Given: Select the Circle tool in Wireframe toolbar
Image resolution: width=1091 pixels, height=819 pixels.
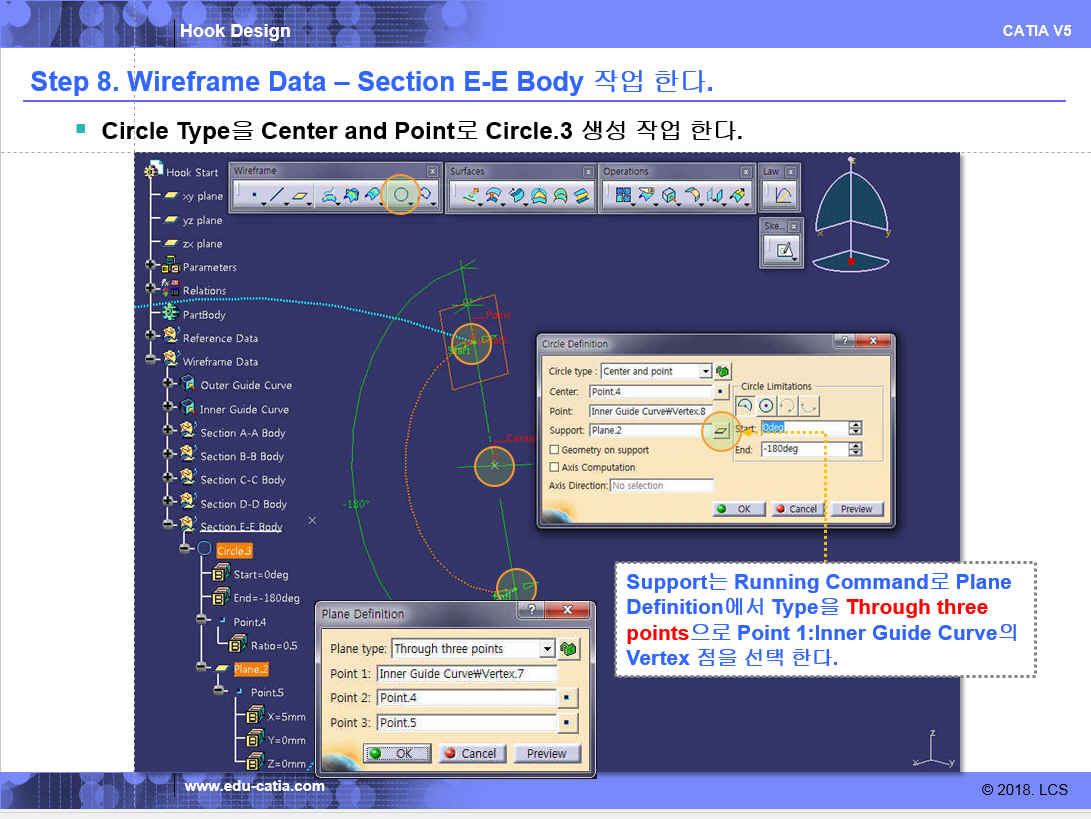Looking at the screenshot, I should [x=401, y=196].
